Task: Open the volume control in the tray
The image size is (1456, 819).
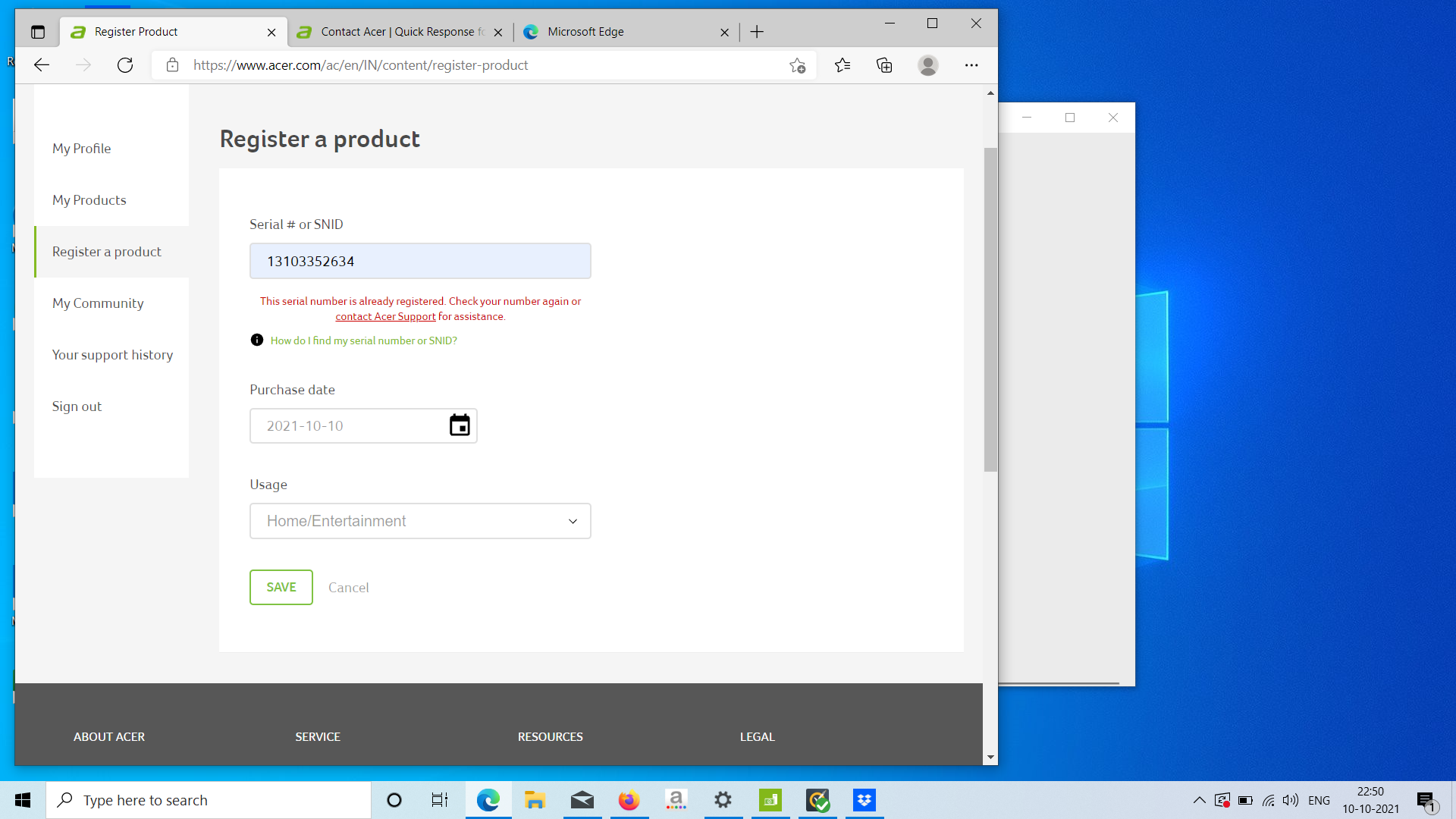Action: (1291, 800)
